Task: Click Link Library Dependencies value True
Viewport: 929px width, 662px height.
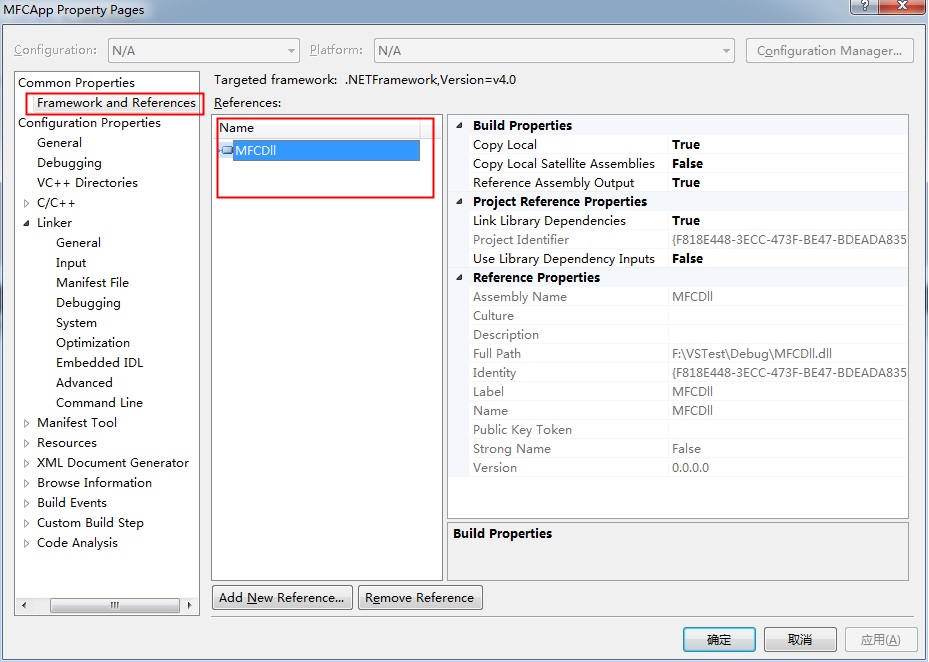Action: click(x=686, y=220)
